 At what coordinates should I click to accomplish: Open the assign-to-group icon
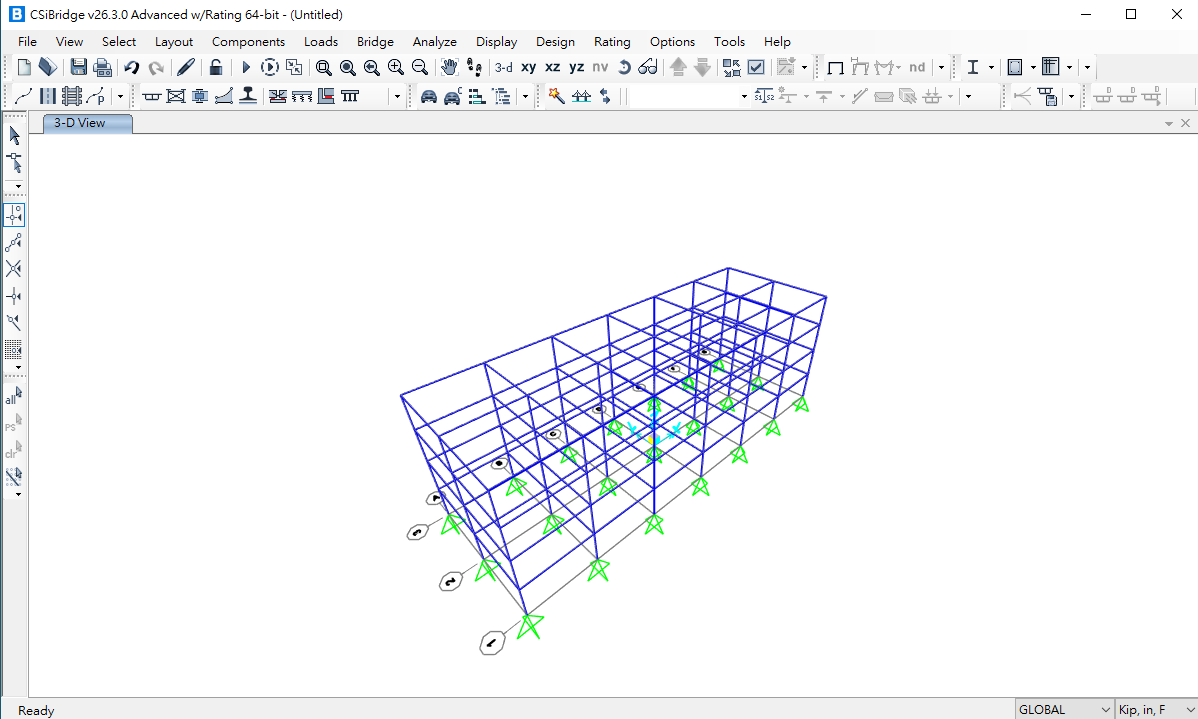[x=731, y=67]
